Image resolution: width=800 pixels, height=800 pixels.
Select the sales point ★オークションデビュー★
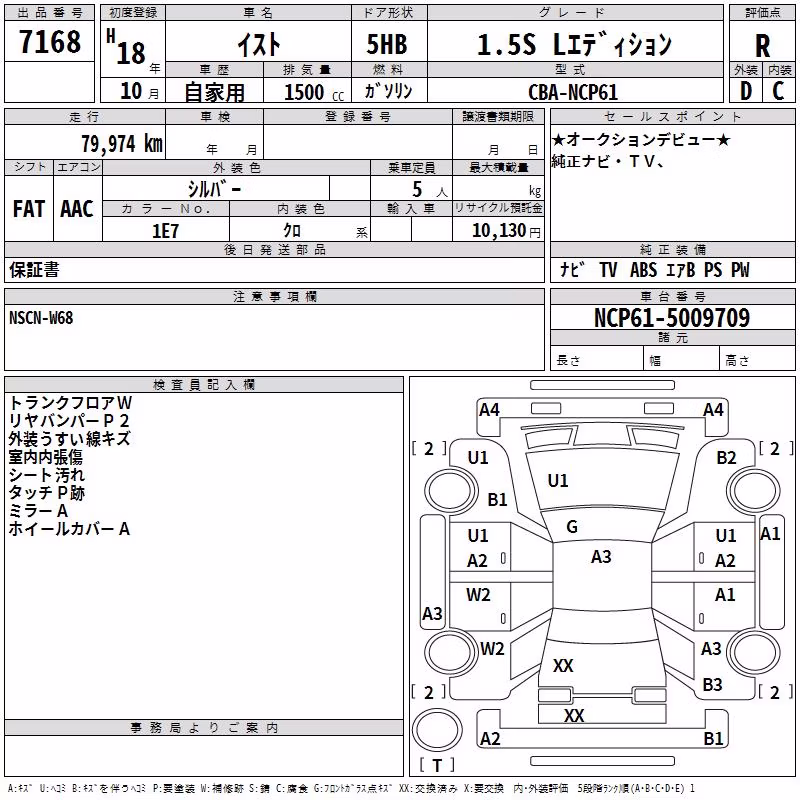coord(641,139)
